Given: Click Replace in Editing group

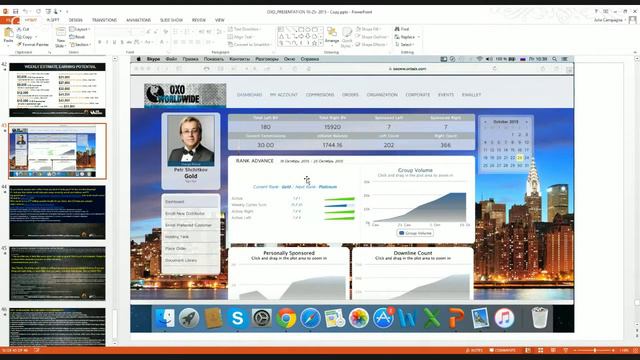Looking at the screenshot, I should click(x=407, y=37).
